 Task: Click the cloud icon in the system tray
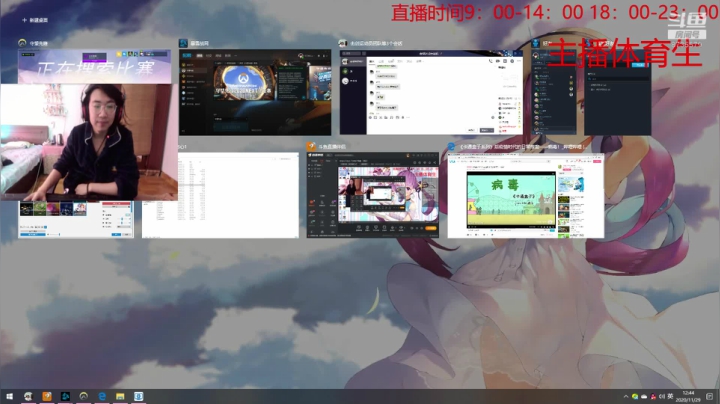click(x=644, y=397)
